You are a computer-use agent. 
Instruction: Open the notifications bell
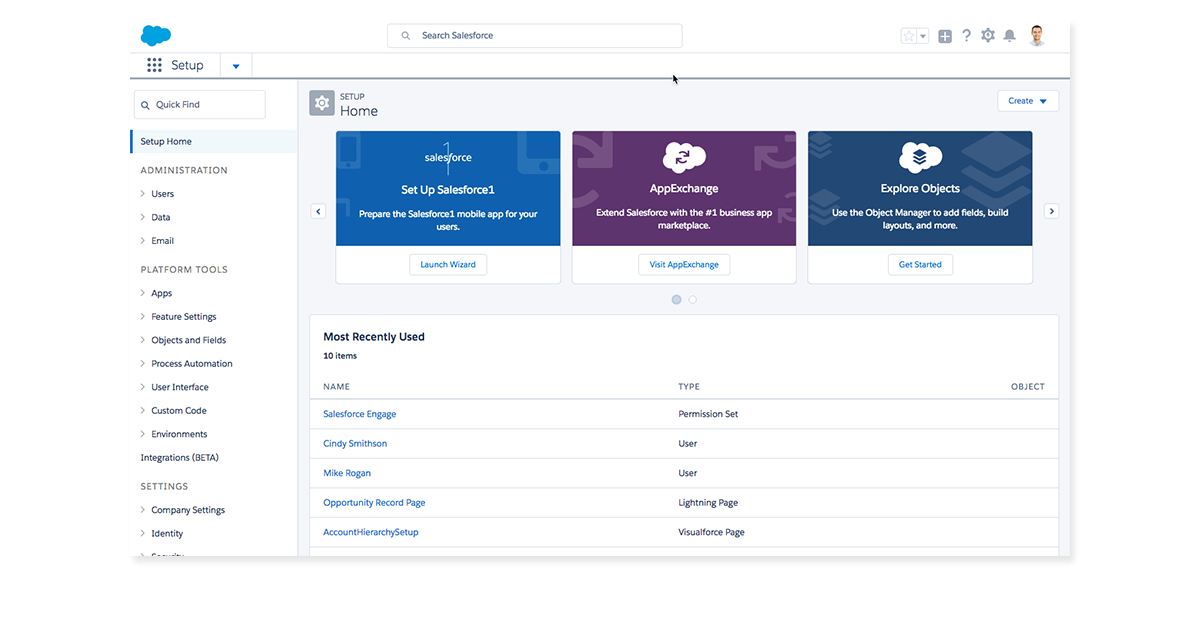pos(1010,36)
